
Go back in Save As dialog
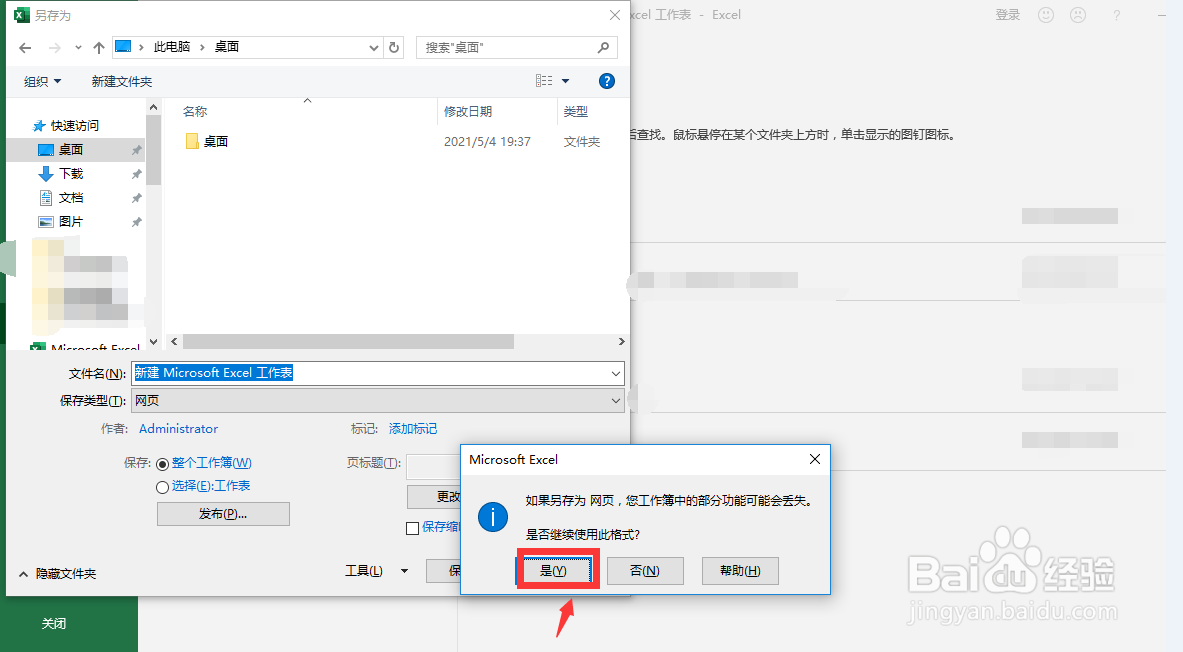click(25, 48)
